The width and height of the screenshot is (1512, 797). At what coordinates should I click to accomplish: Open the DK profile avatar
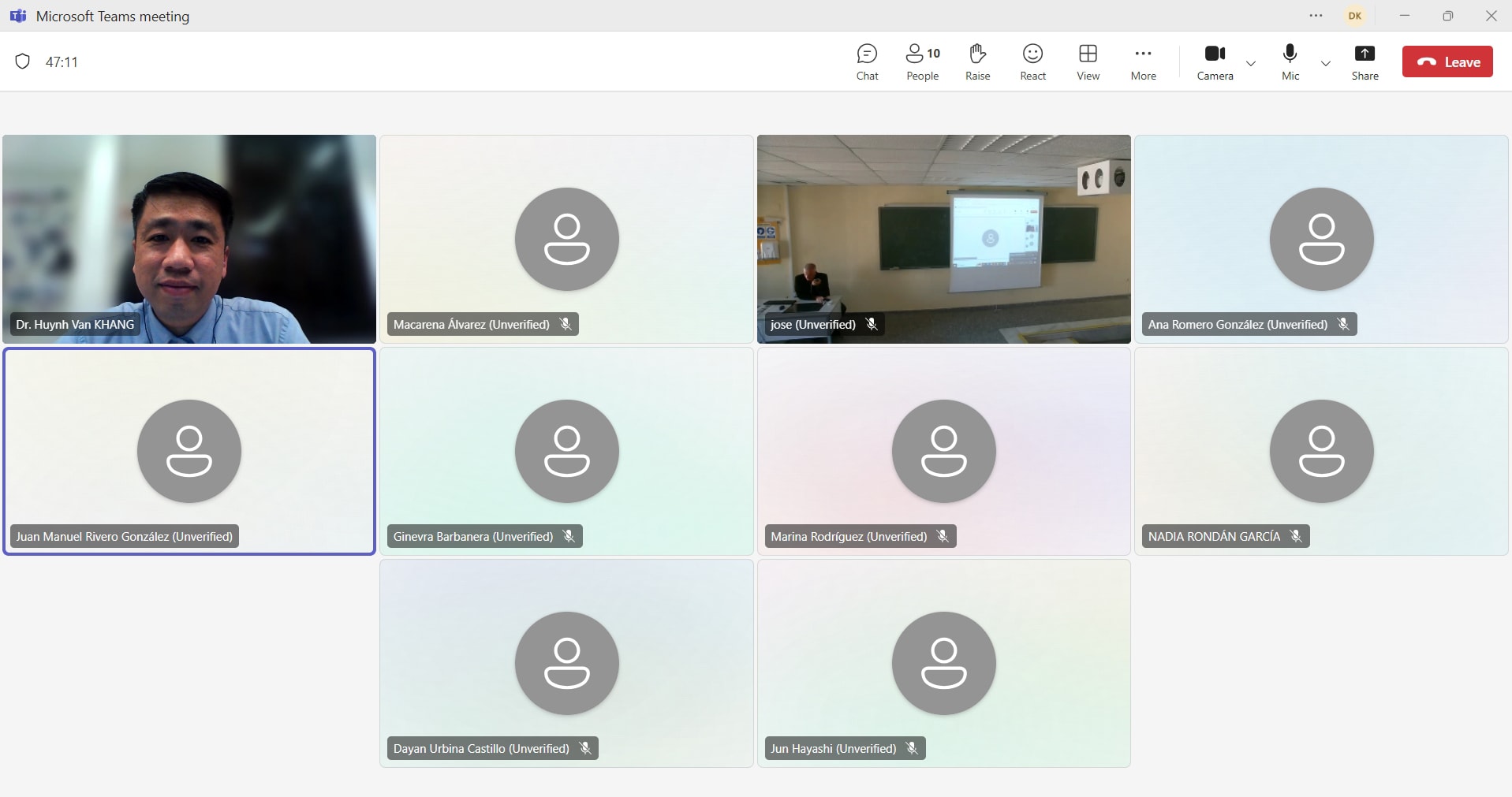coord(1355,16)
